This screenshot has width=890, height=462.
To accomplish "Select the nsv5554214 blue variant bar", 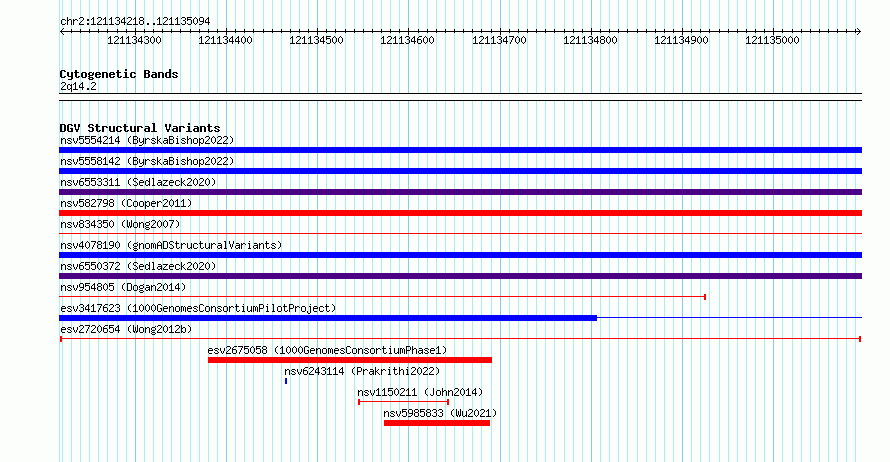I will click(x=460, y=150).
